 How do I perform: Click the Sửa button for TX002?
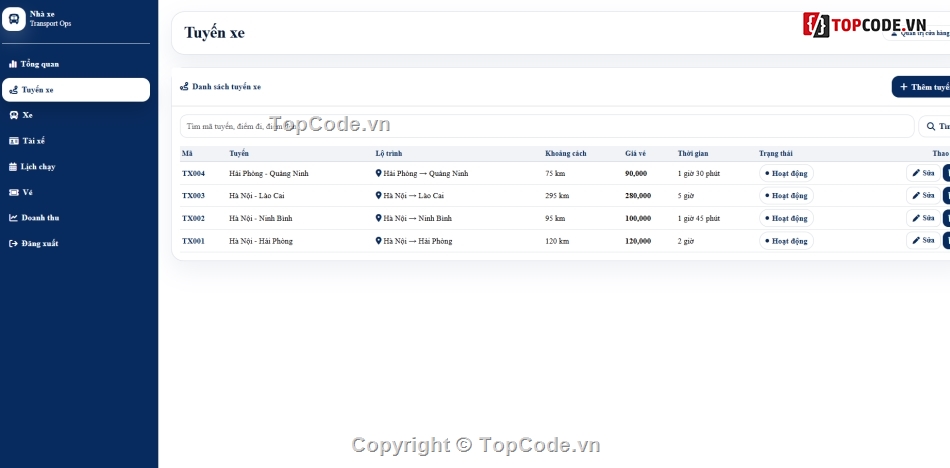pos(923,218)
